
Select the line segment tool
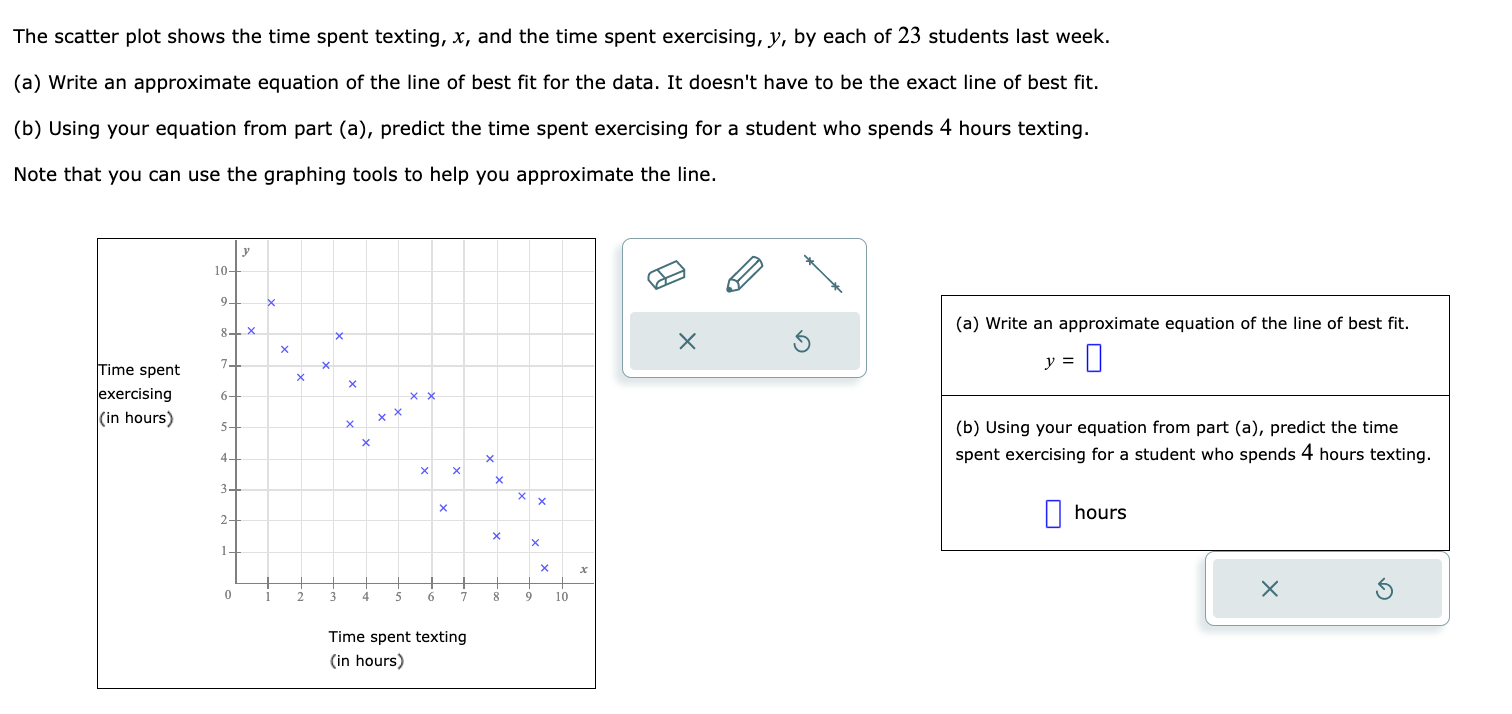point(823,272)
